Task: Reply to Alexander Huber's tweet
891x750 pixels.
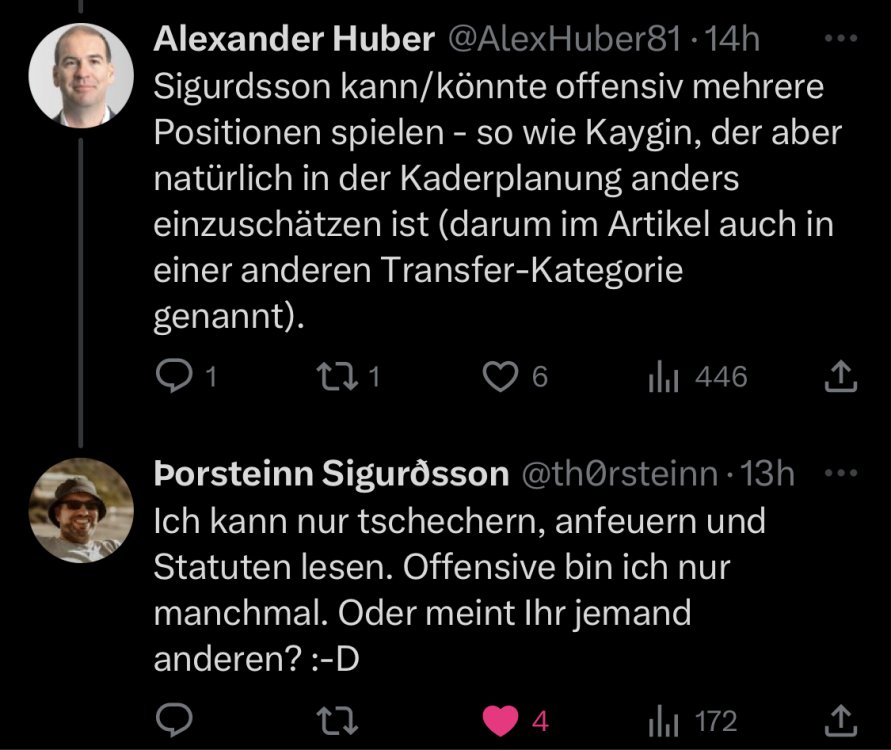Action: (176, 376)
